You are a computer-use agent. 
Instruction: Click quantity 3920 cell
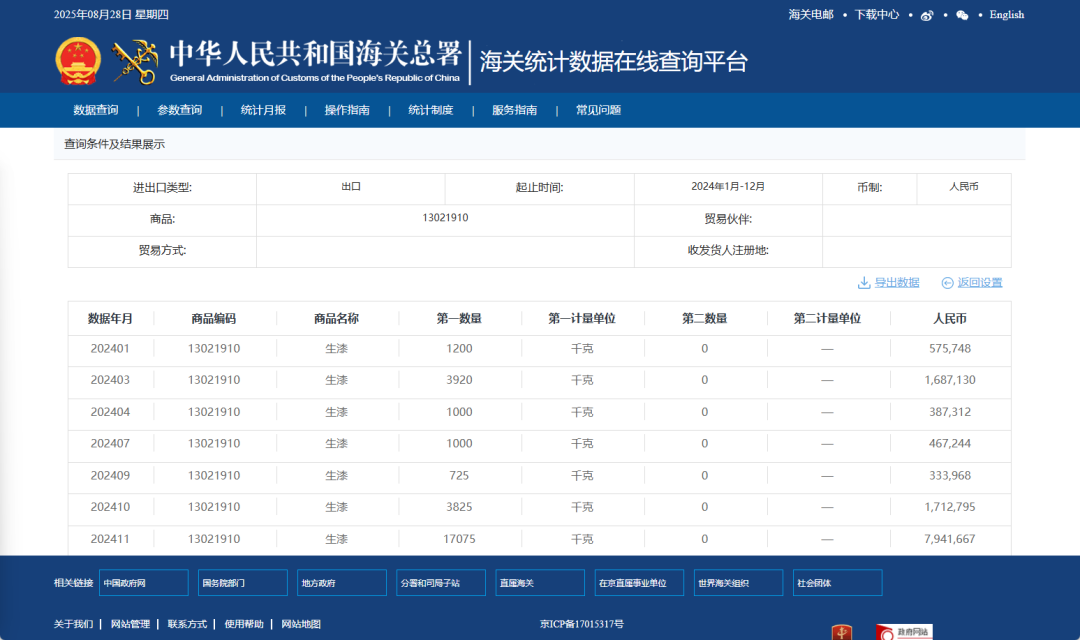click(459, 380)
